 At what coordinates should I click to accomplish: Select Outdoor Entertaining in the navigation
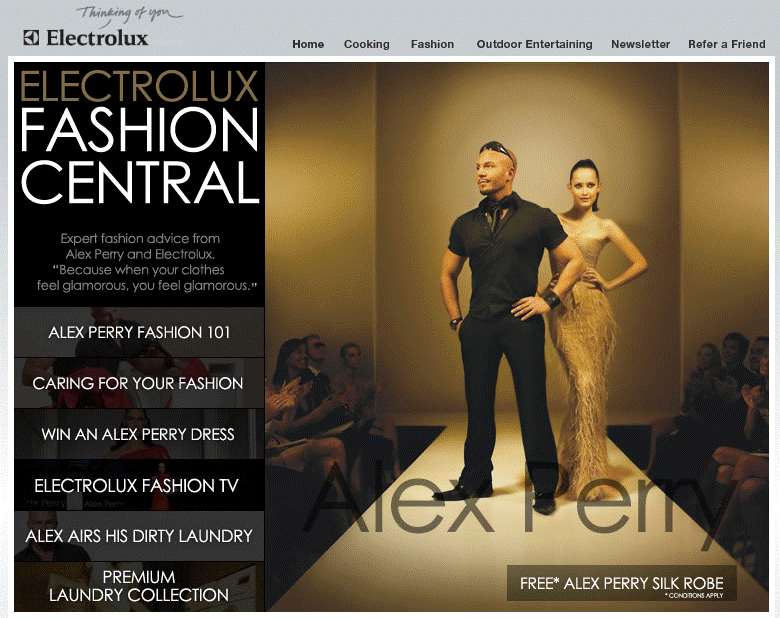click(534, 44)
